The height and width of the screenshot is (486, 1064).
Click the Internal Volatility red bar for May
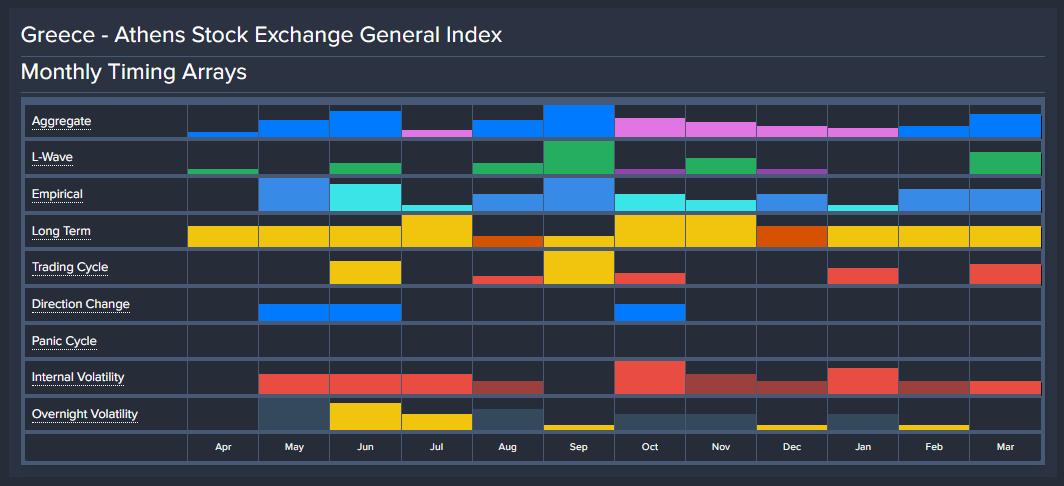(294, 384)
